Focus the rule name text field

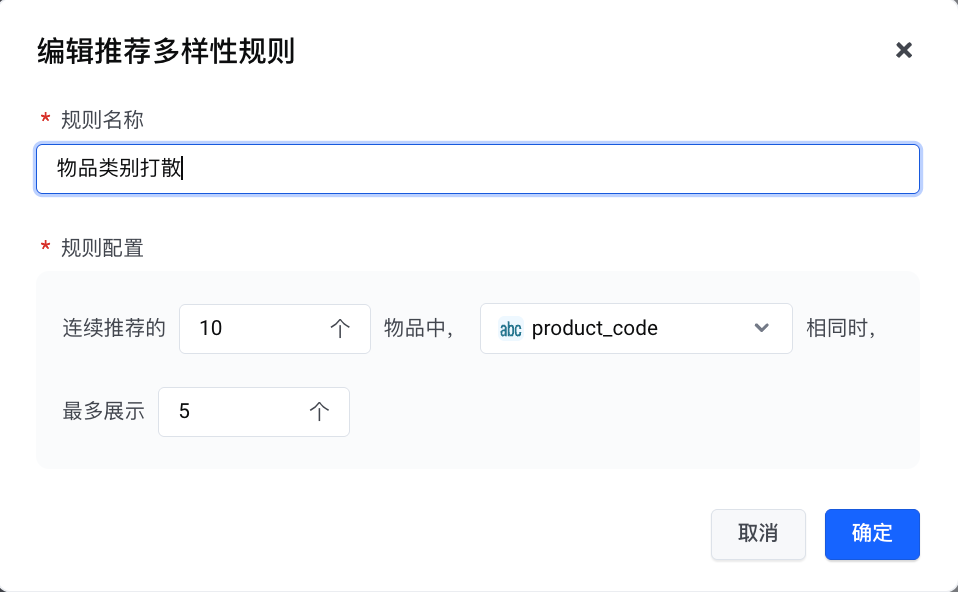click(x=477, y=169)
